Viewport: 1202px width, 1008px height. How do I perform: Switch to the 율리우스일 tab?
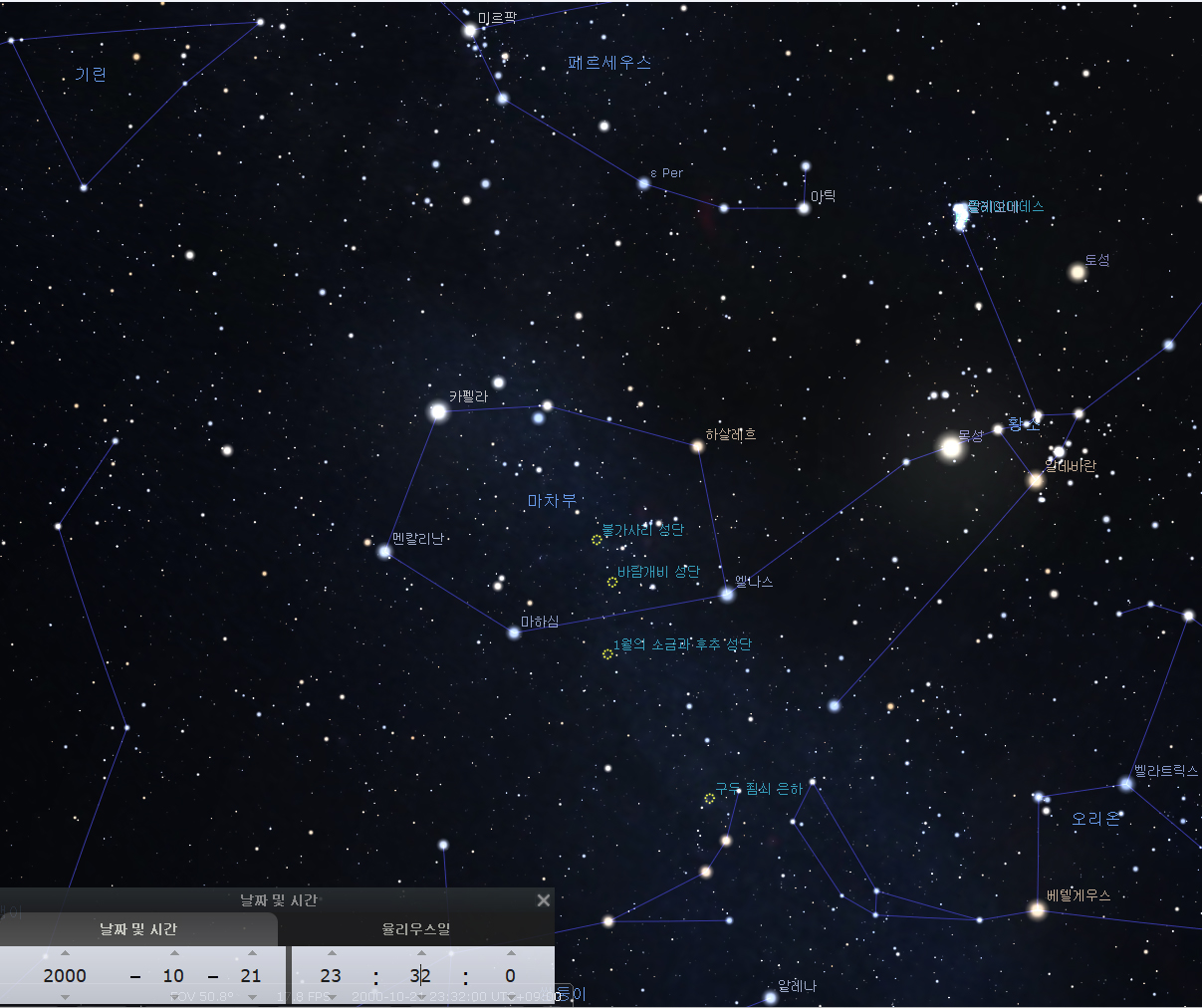(x=416, y=928)
